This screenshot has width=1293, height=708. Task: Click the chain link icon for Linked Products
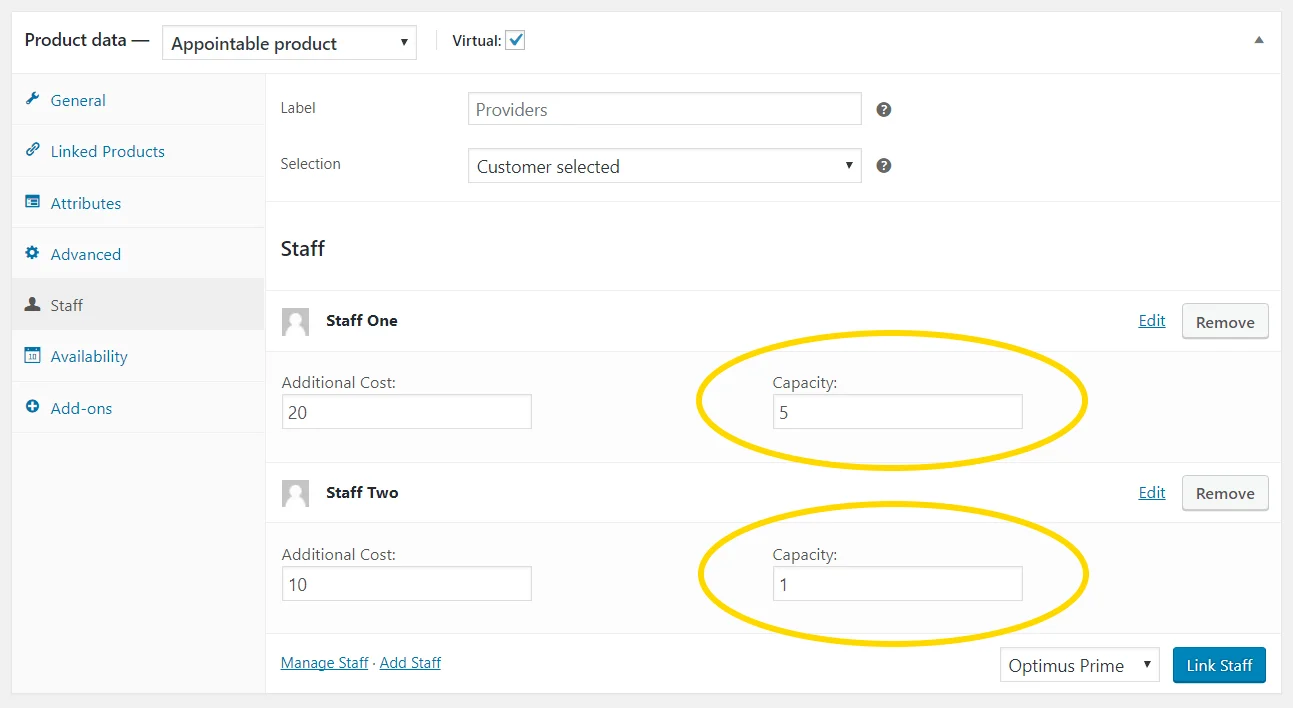pyautogui.click(x=32, y=150)
